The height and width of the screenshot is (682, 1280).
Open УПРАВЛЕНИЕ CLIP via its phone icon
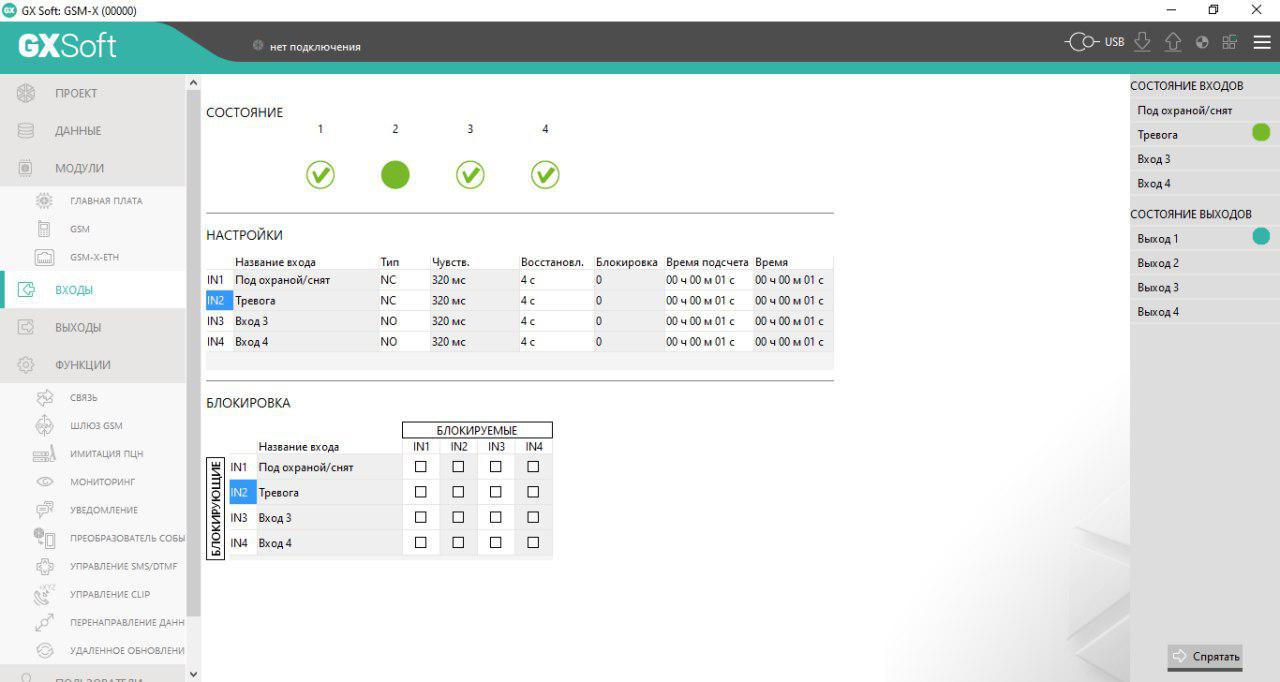[x=44, y=594]
